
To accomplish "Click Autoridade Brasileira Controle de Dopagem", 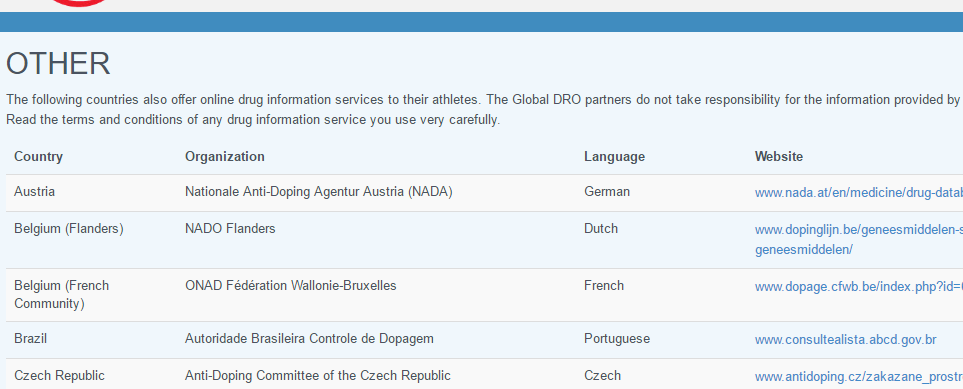I will point(309,339).
